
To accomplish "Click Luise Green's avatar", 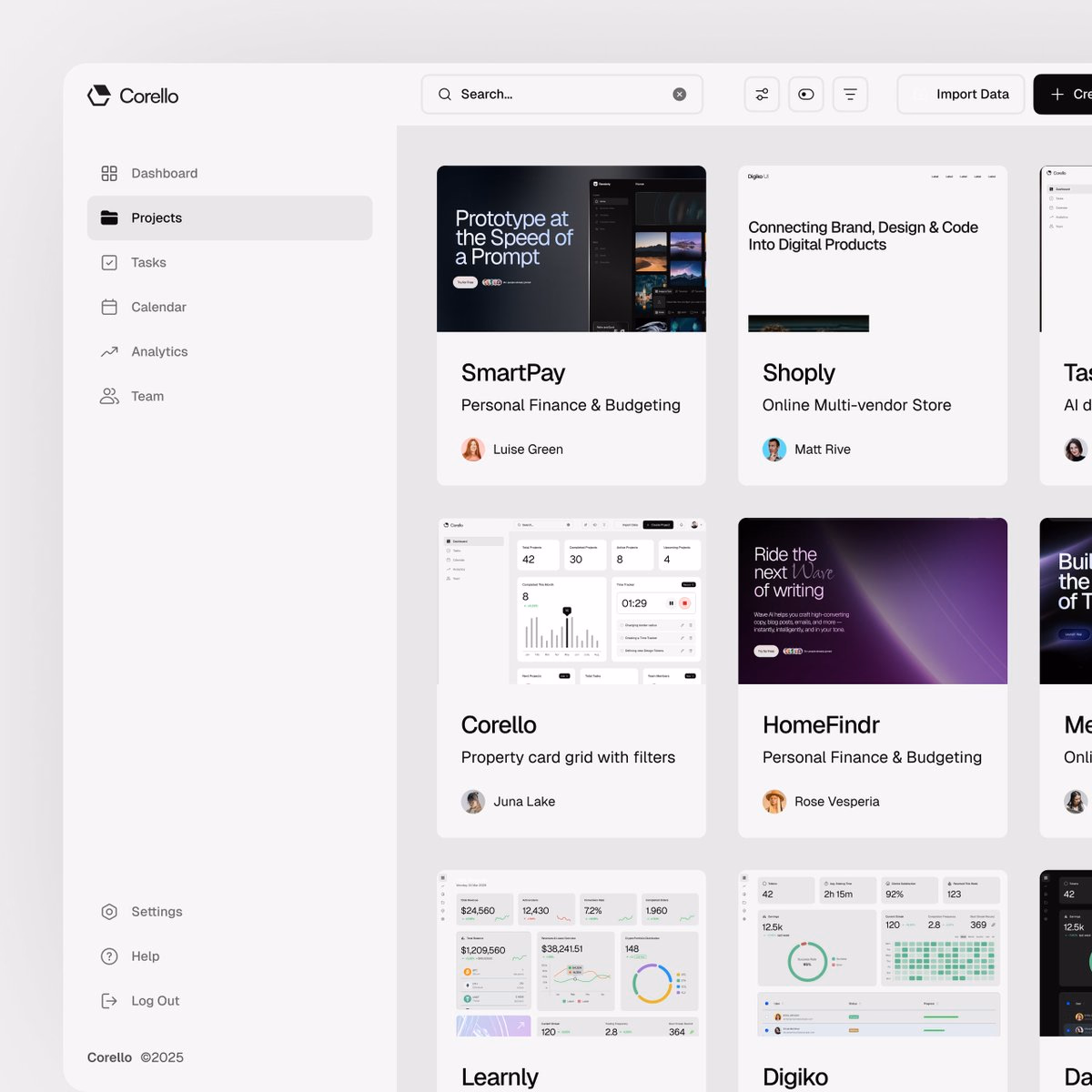I will pyautogui.click(x=473, y=450).
